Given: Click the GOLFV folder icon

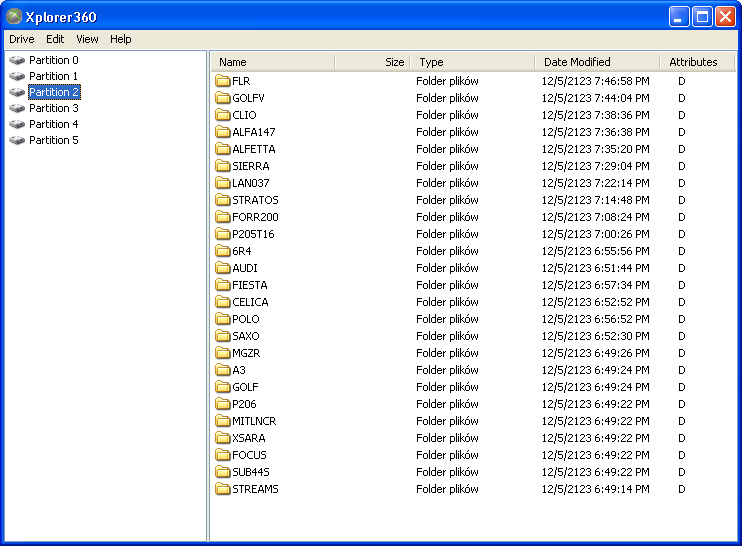Looking at the screenshot, I should pyautogui.click(x=222, y=98).
